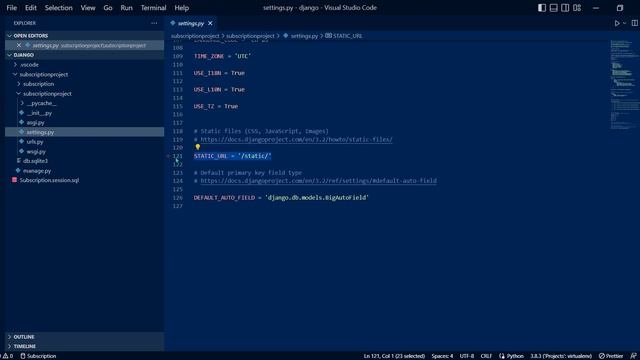Viewport: 640px width, 360px height.
Task: Change UTF-8 file encoding
Action: 467,356
